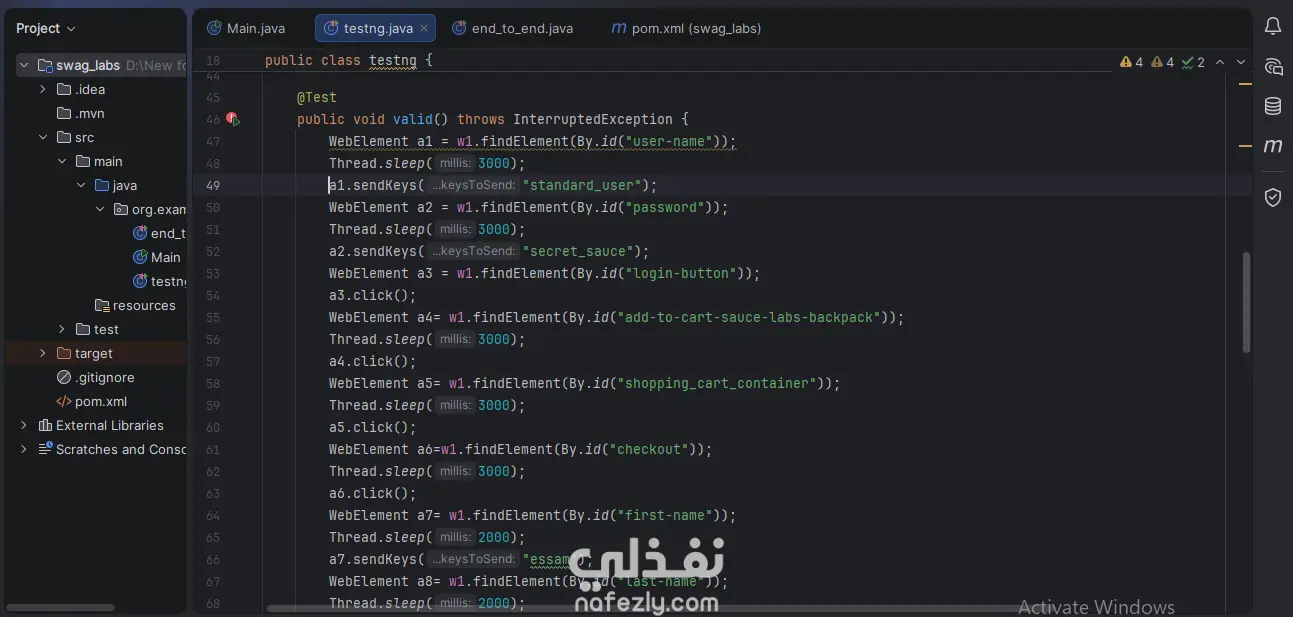Click the Scratches and Consoles icon
The width and height of the screenshot is (1293, 617).
tap(45, 449)
